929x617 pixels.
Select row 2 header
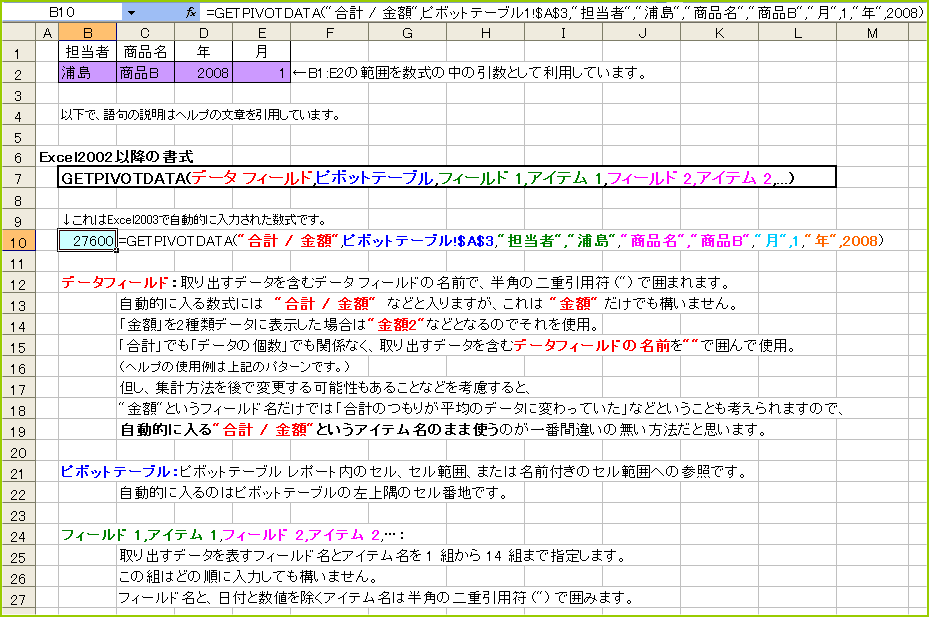(x=18, y=73)
